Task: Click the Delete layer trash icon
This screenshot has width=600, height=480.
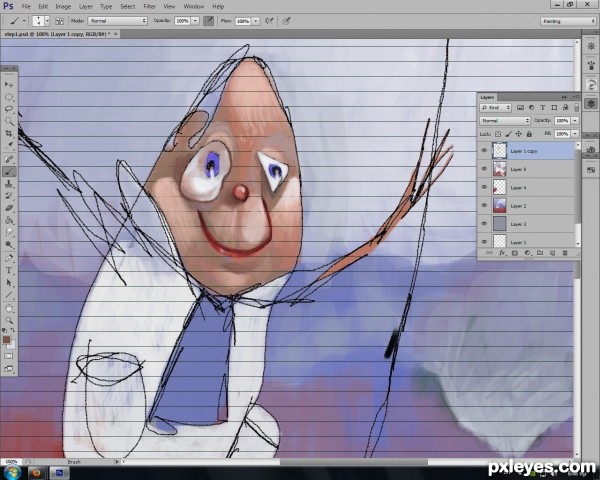Action: click(565, 253)
